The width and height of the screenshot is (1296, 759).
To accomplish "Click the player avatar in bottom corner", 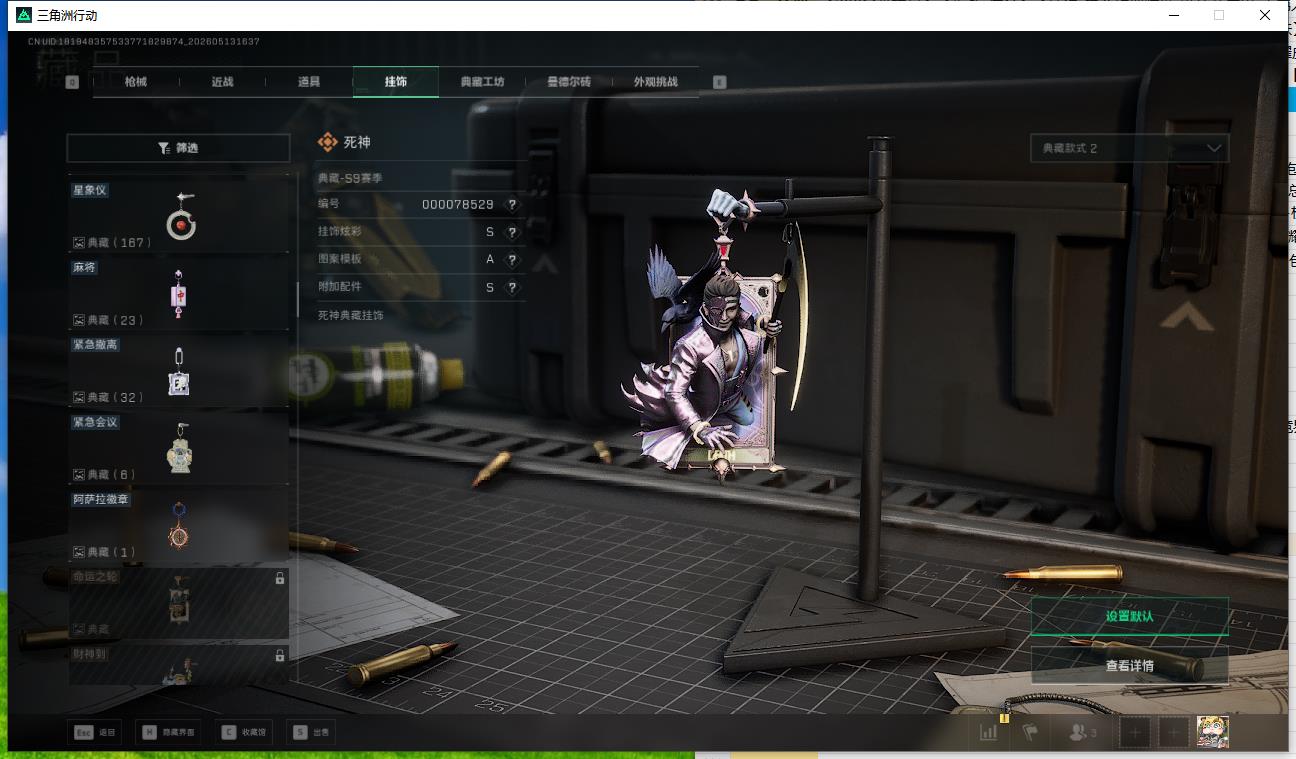I will pyautogui.click(x=1212, y=732).
